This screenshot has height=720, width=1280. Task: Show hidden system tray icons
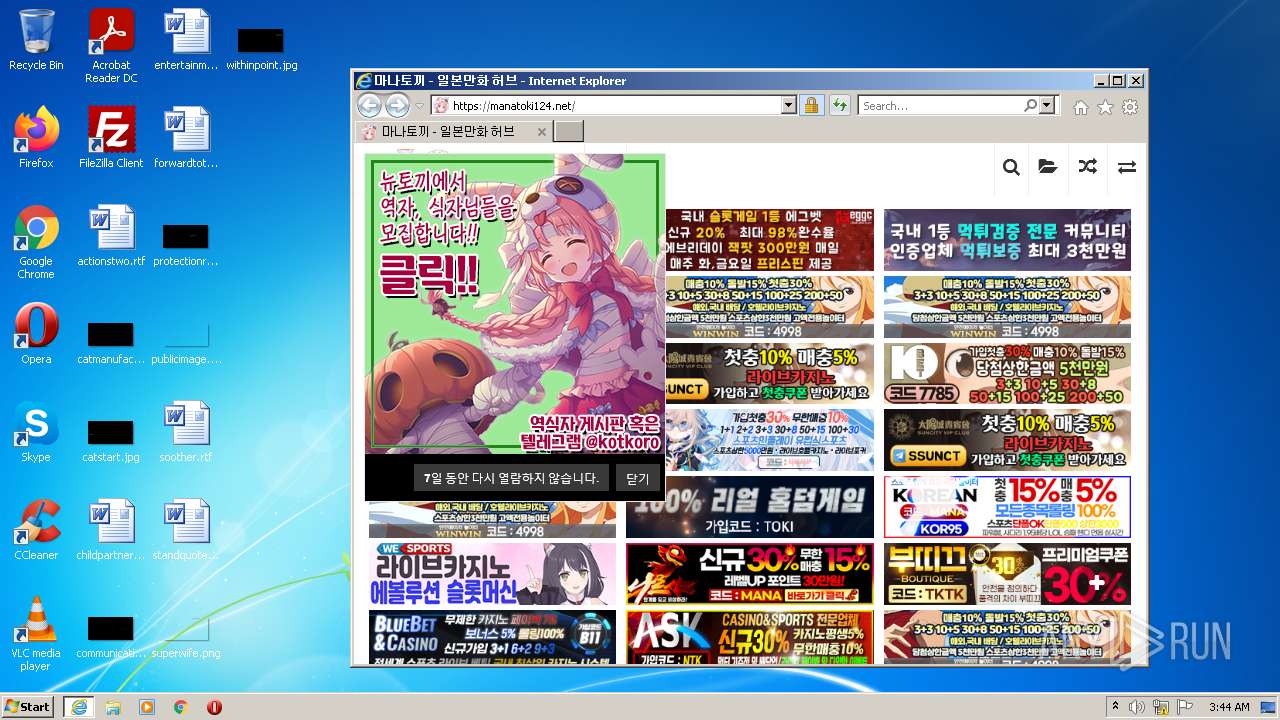pos(1115,707)
